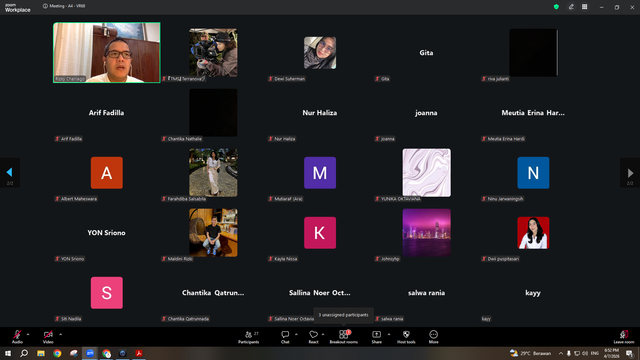Select Chantika Qatrun... tile name

pyautogui.click(x=213, y=293)
